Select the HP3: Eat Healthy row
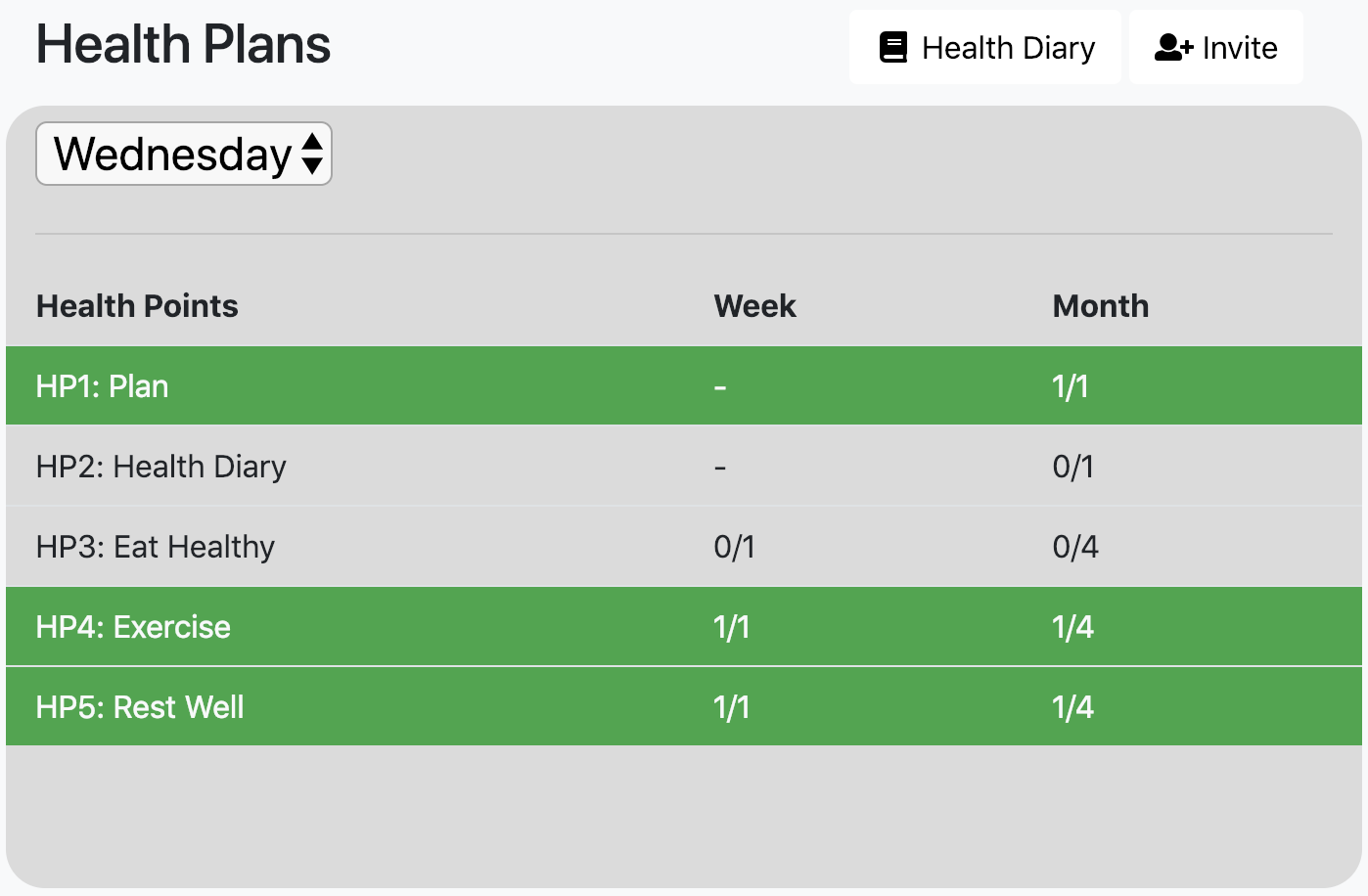 (156, 547)
